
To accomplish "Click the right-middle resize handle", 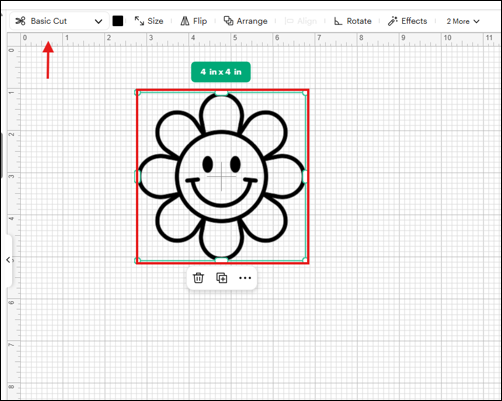I will tap(305, 176).
